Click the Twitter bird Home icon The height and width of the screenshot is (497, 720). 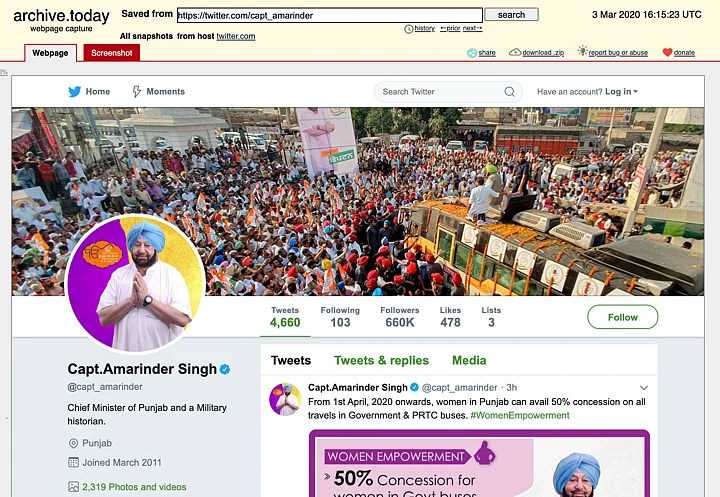coord(74,91)
